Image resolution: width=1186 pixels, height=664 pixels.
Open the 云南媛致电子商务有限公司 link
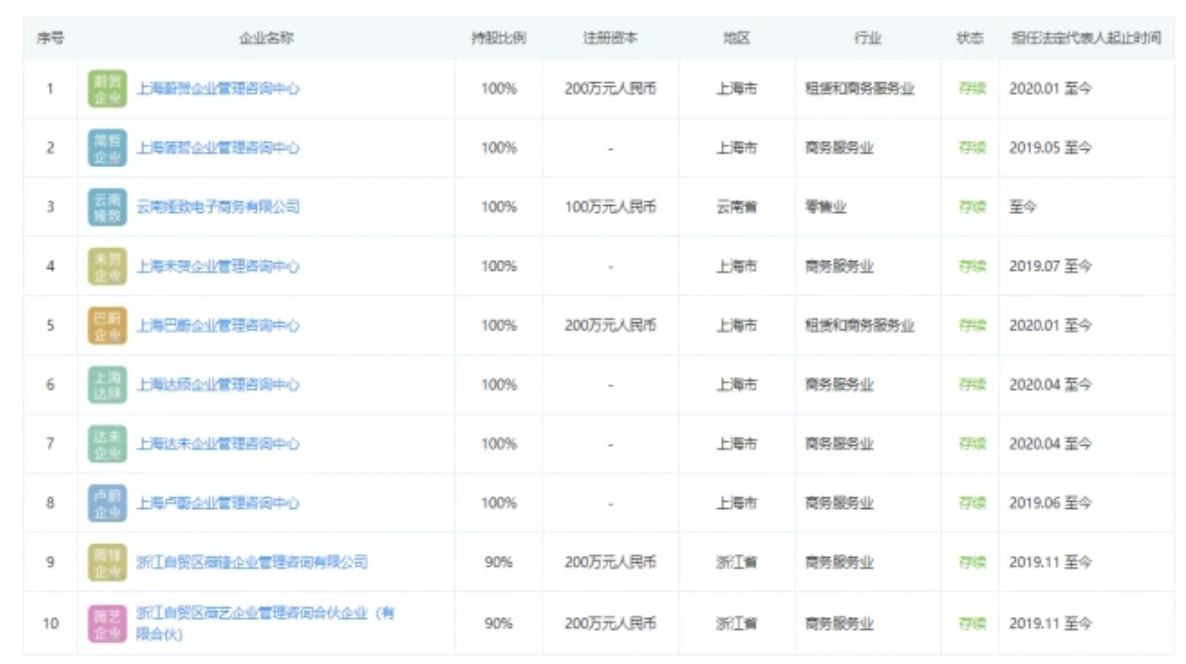(218, 206)
